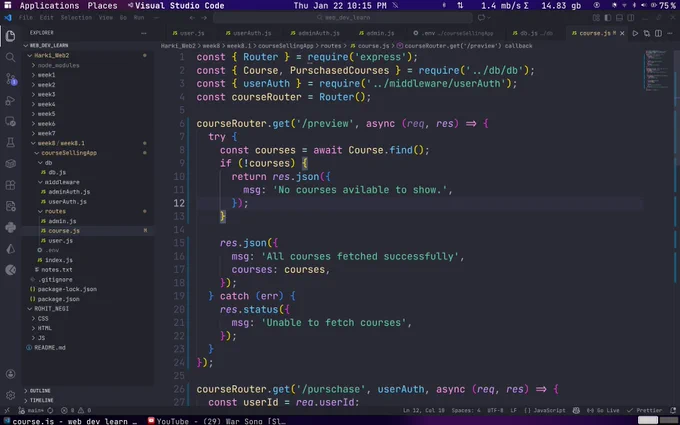The width and height of the screenshot is (680, 425).
Task: Open the Extensions view in activity bar
Action: pyautogui.click(x=10, y=185)
